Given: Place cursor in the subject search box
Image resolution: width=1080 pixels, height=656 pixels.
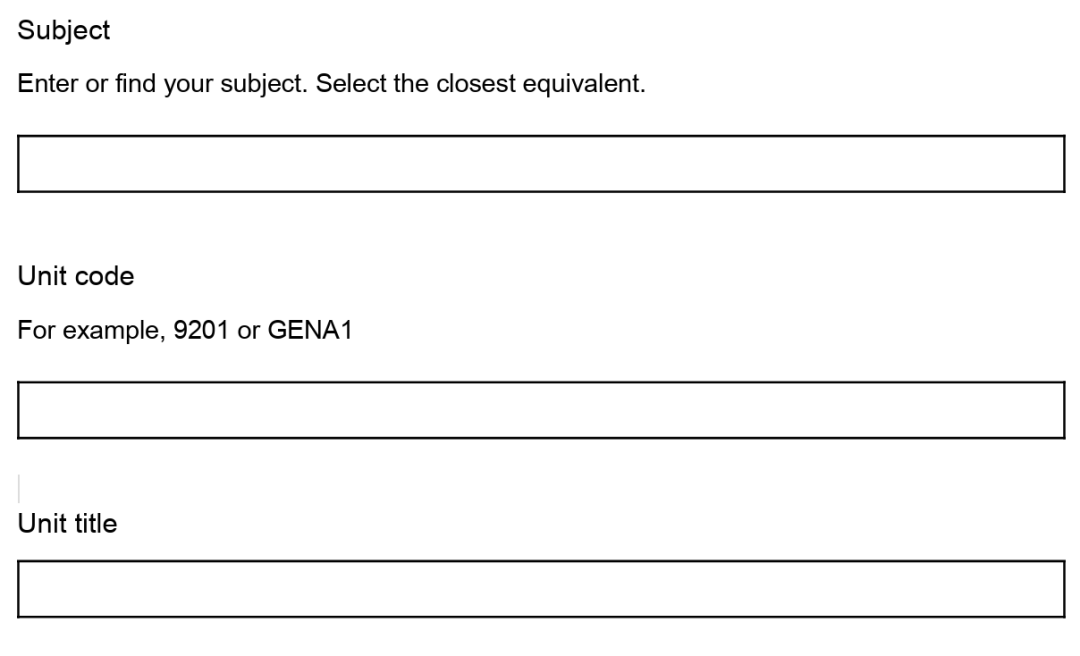Looking at the screenshot, I should (x=540, y=164).
